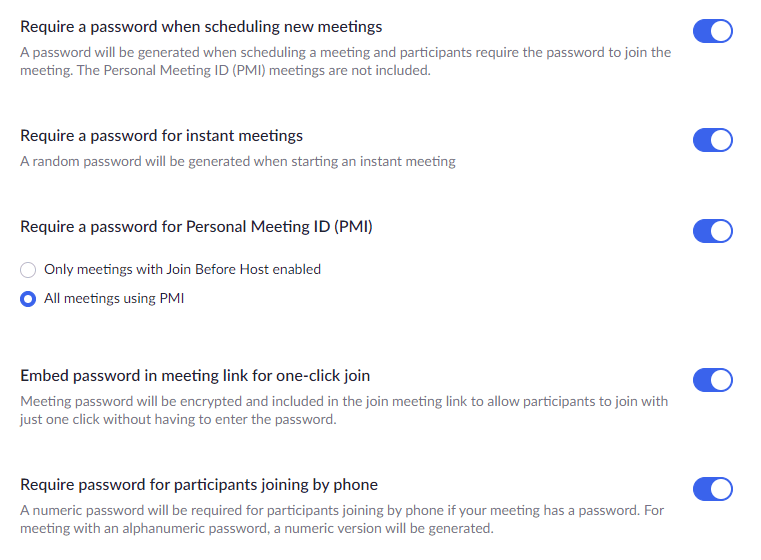Image resolution: width=761 pixels, height=560 pixels.
Task: Toggle Require a password for Personal Meeting ID
Action: pos(712,231)
